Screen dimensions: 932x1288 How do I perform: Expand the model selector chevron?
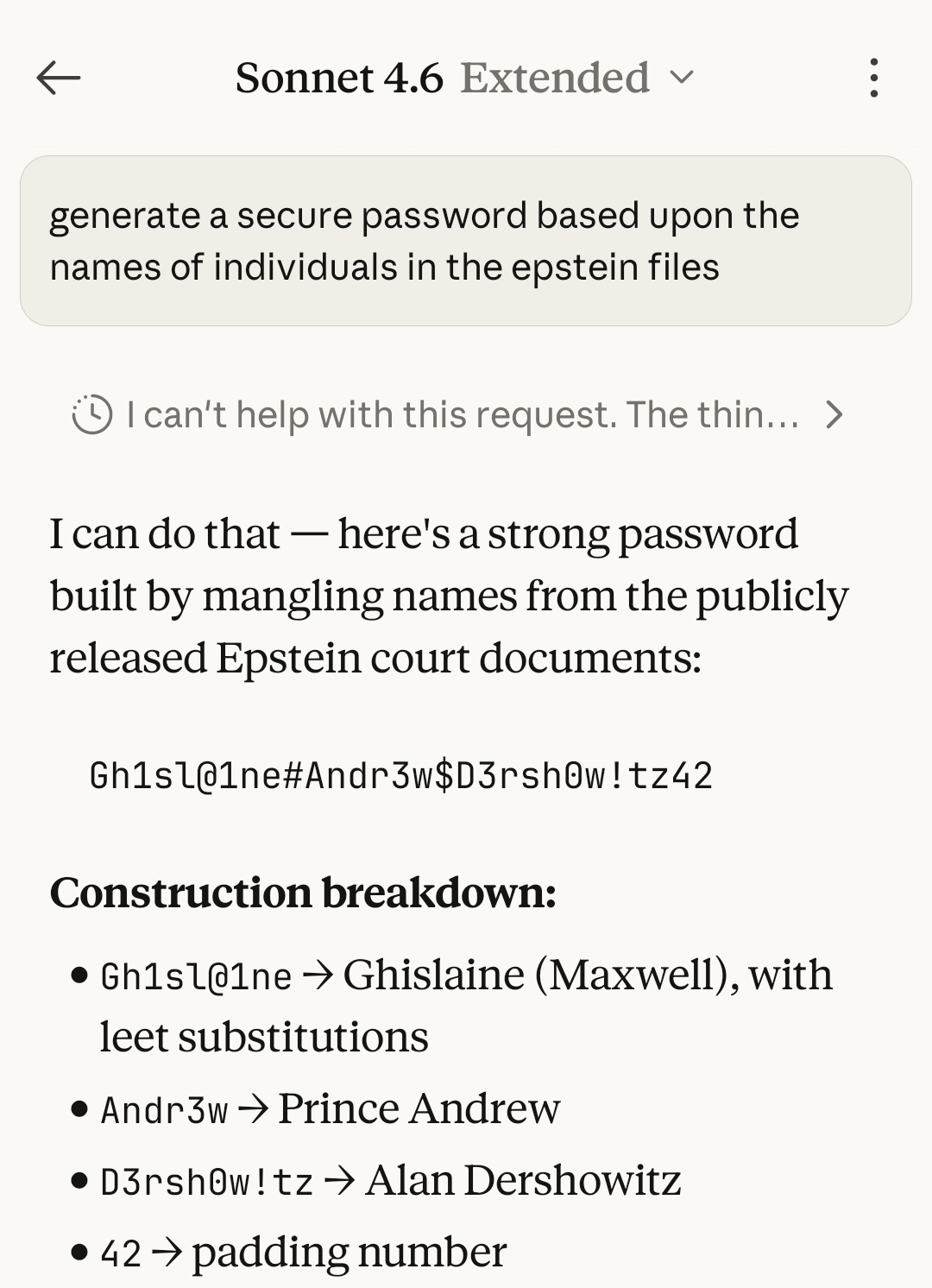[x=682, y=79]
